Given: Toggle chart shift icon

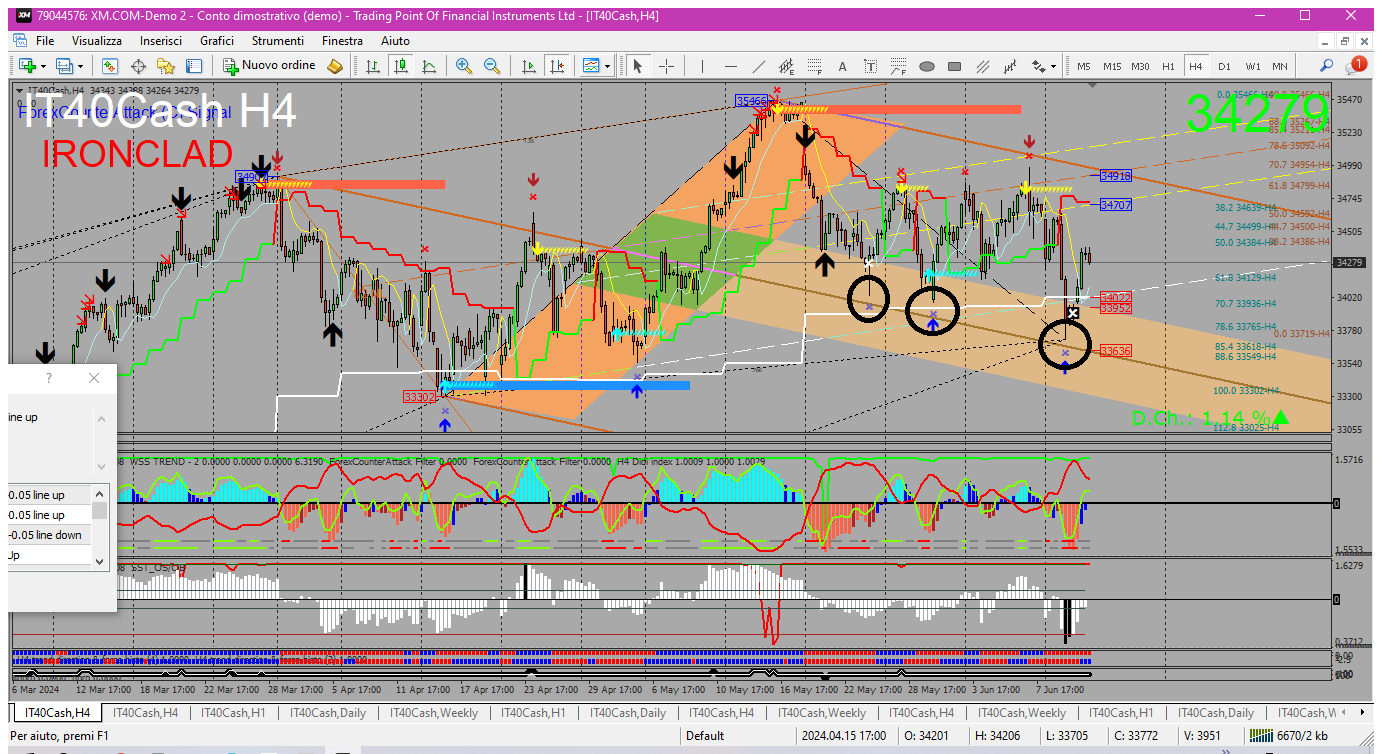Looking at the screenshot, I should pyautogui.click(x=557, y=66).
